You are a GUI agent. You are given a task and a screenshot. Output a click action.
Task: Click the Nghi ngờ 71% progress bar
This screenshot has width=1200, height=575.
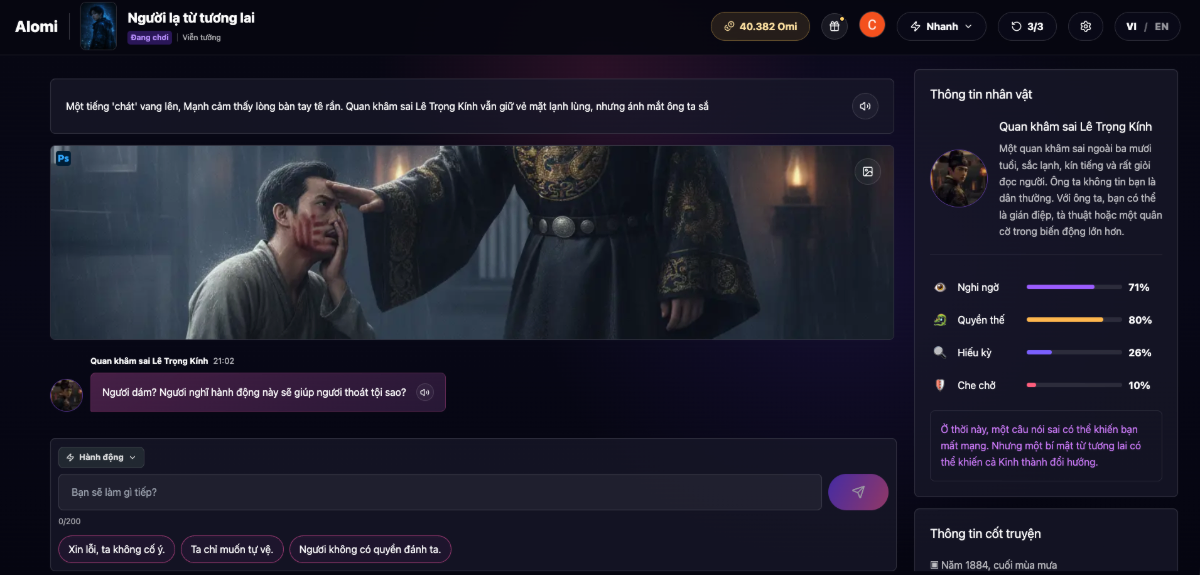click(x=1074, y=287)
